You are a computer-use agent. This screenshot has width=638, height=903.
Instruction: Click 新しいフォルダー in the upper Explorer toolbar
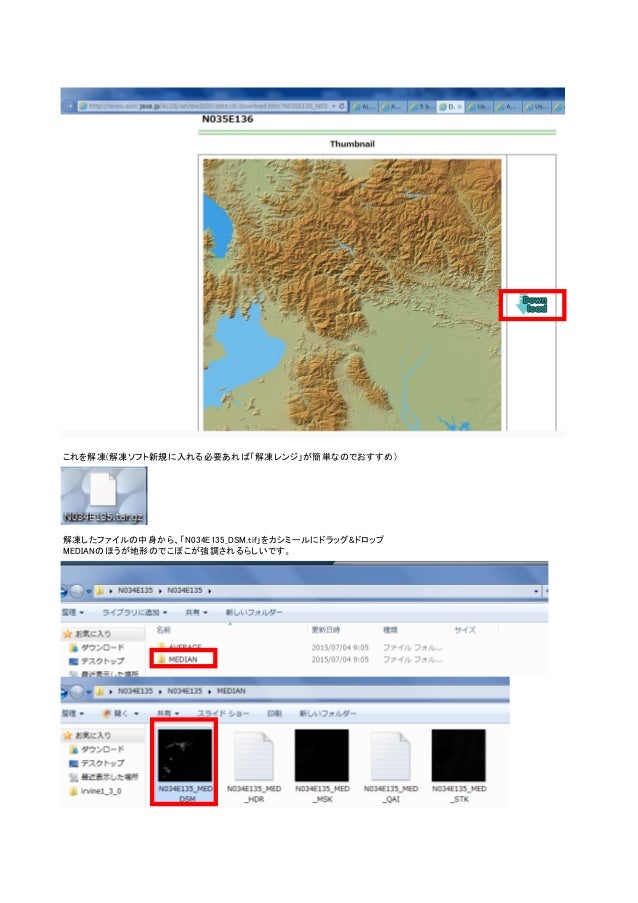253,612
